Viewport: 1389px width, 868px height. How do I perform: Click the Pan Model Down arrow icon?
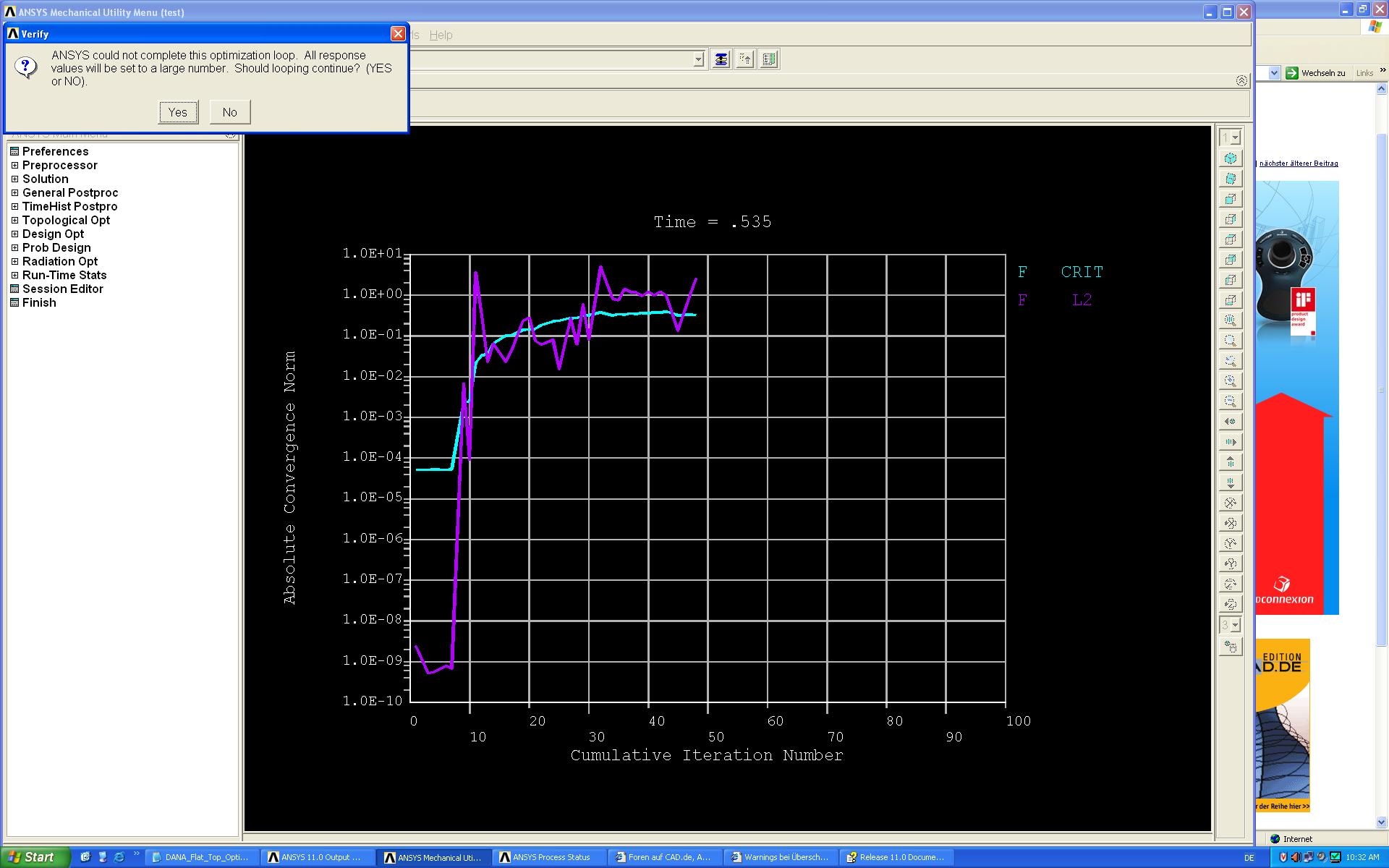(x=1230, y=482)
